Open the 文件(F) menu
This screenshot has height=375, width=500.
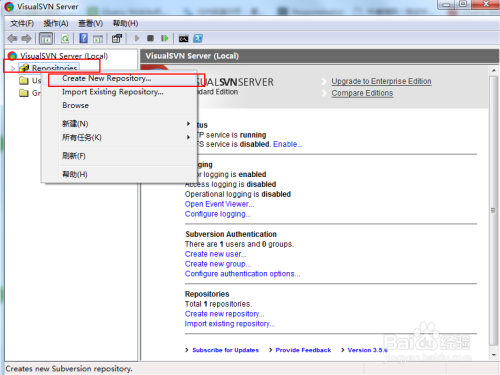point(22,23)
